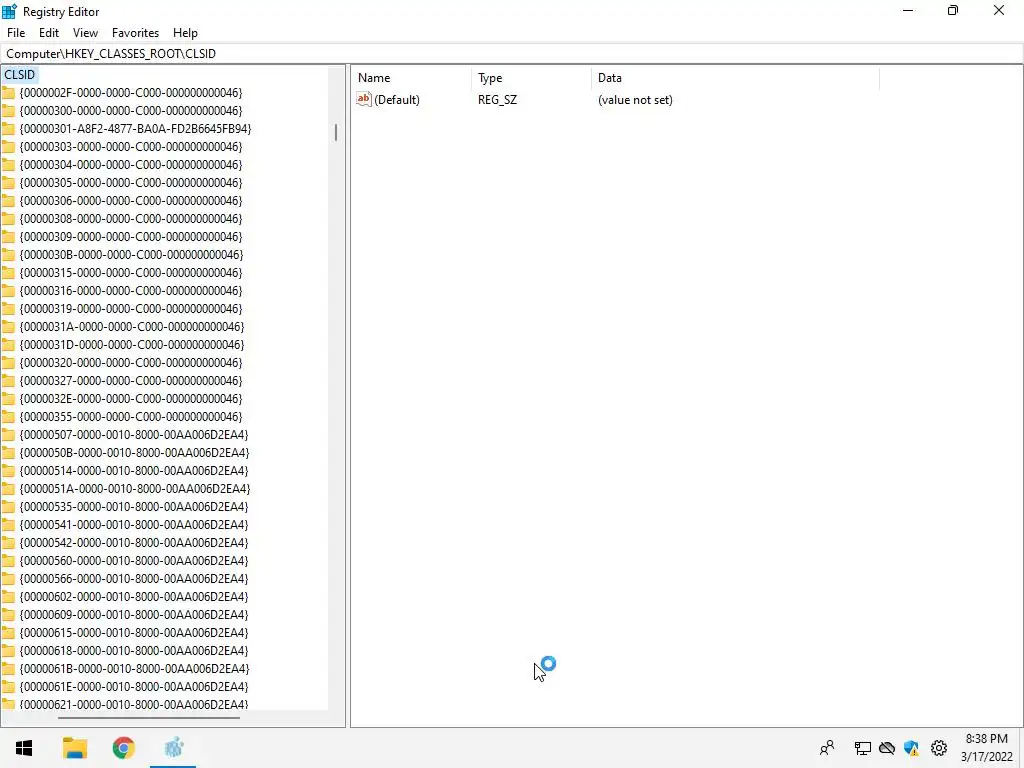
Task: Select key {00000542-0000-0010-8000-00AA006D2EA4}
Action: [134, 543]
